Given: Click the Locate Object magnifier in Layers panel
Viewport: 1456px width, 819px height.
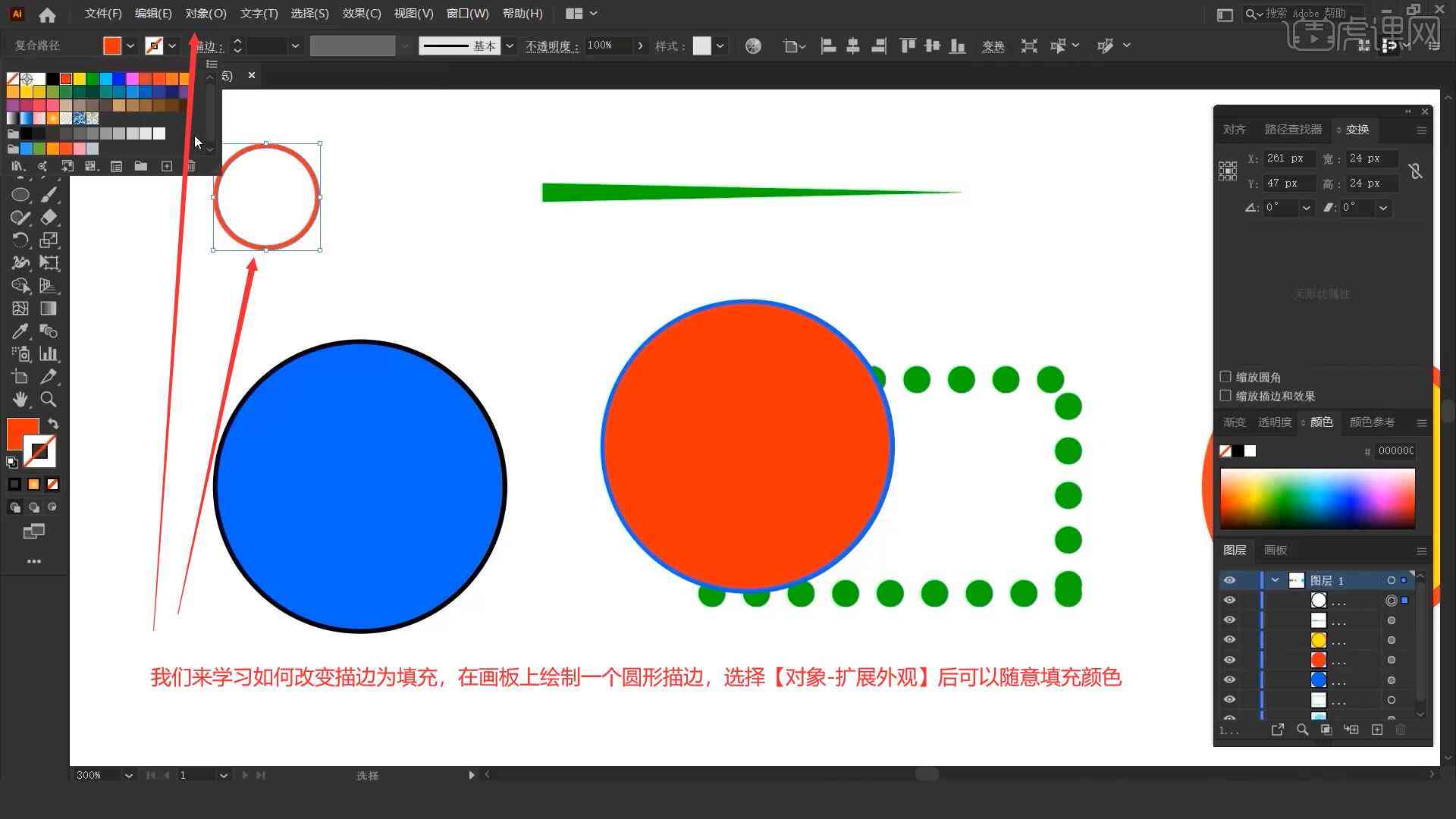Looking at the screenshot, I should 1302,730.
